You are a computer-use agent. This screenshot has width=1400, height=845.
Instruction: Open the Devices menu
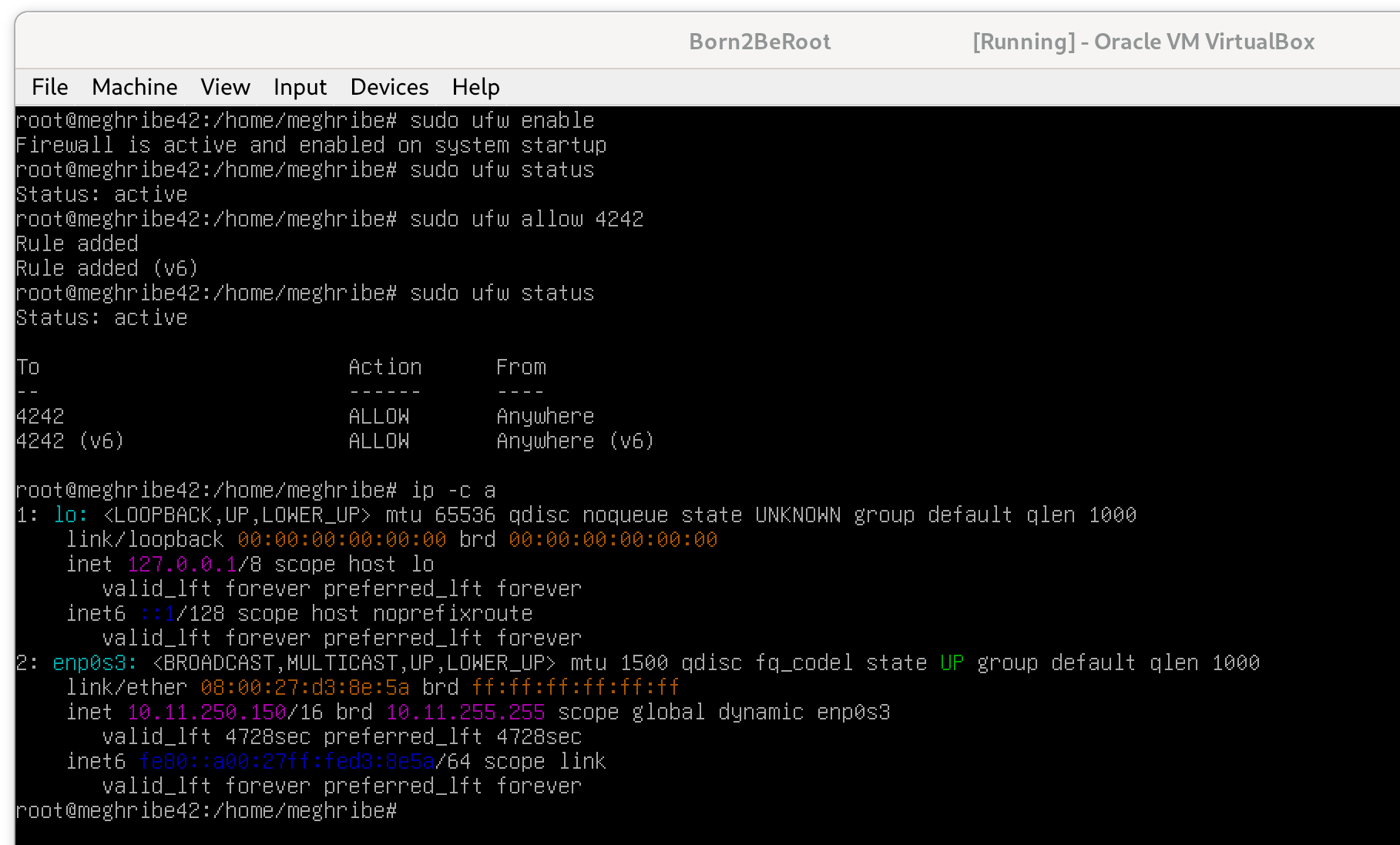389,87
